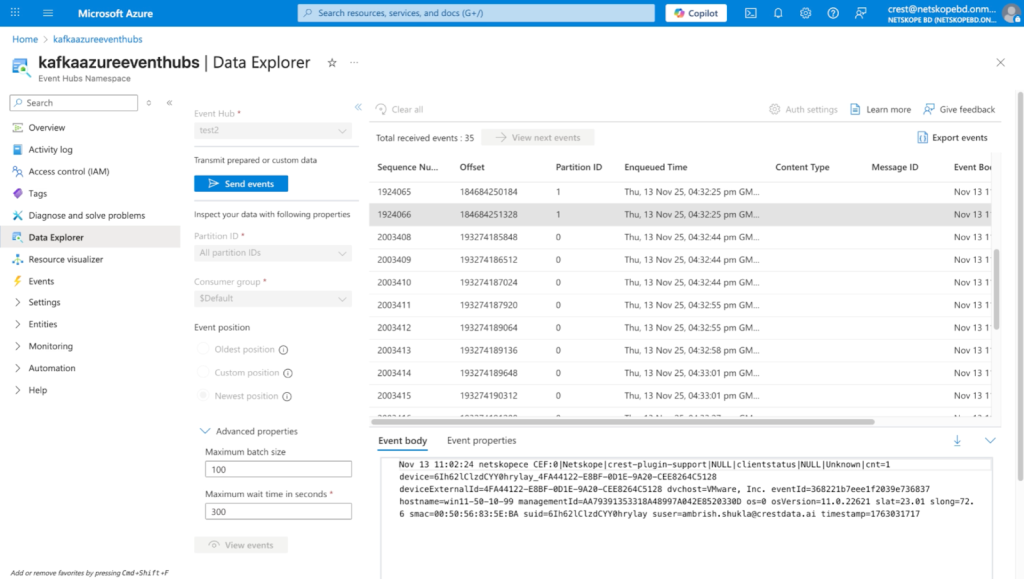Click the Activity log icon
Screen dimensions: 1024x579
18,149
